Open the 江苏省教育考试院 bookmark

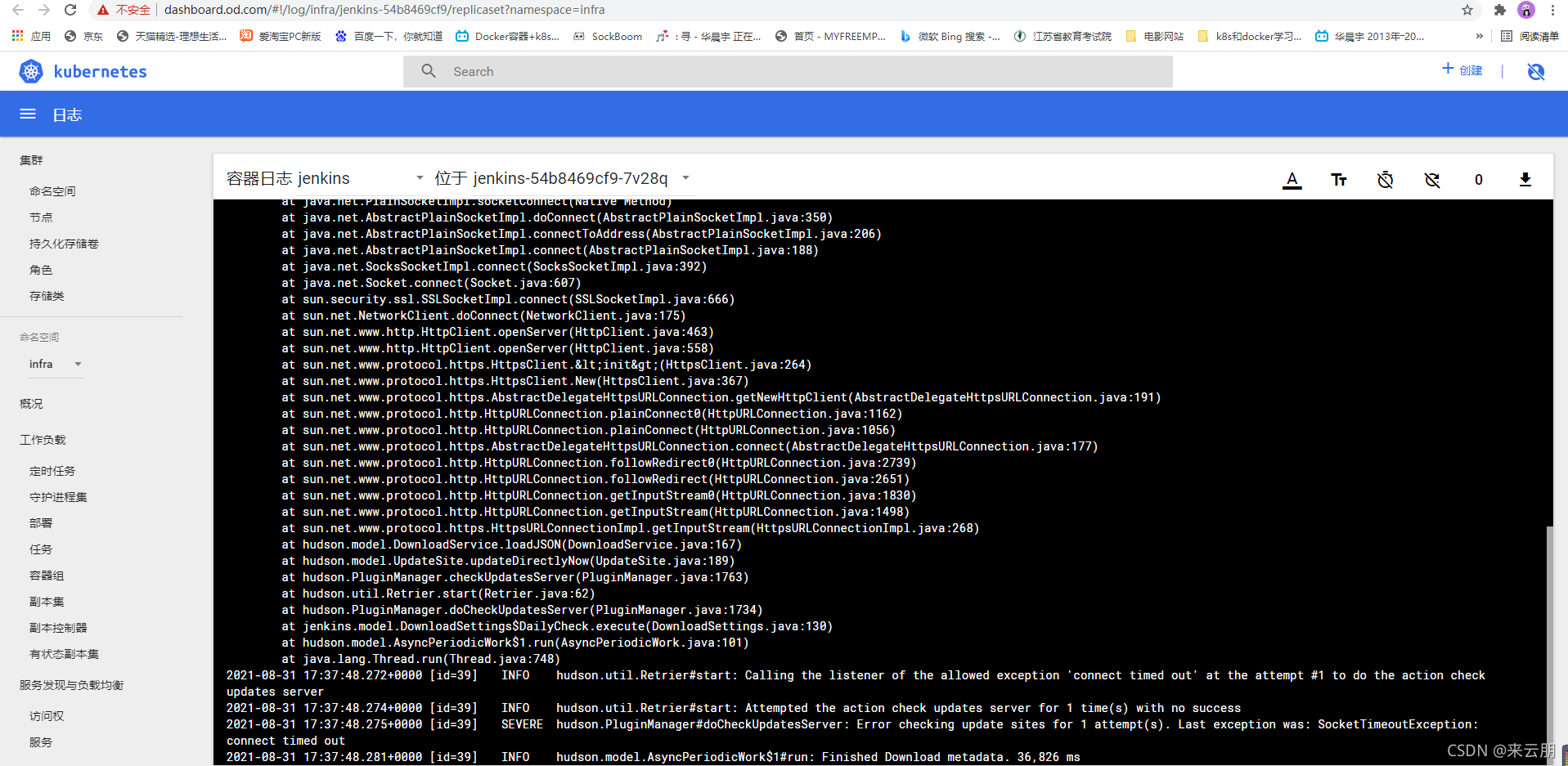[x=1063, y=36]
